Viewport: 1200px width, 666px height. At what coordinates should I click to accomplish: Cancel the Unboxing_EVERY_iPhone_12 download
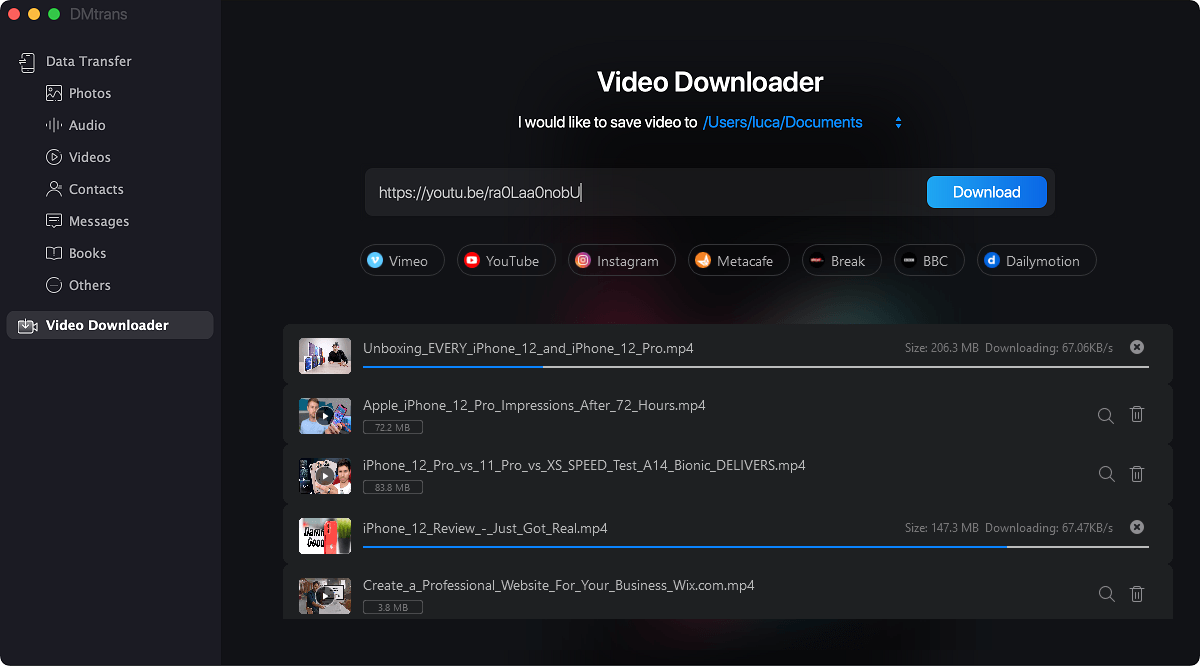coord(1137,347)
